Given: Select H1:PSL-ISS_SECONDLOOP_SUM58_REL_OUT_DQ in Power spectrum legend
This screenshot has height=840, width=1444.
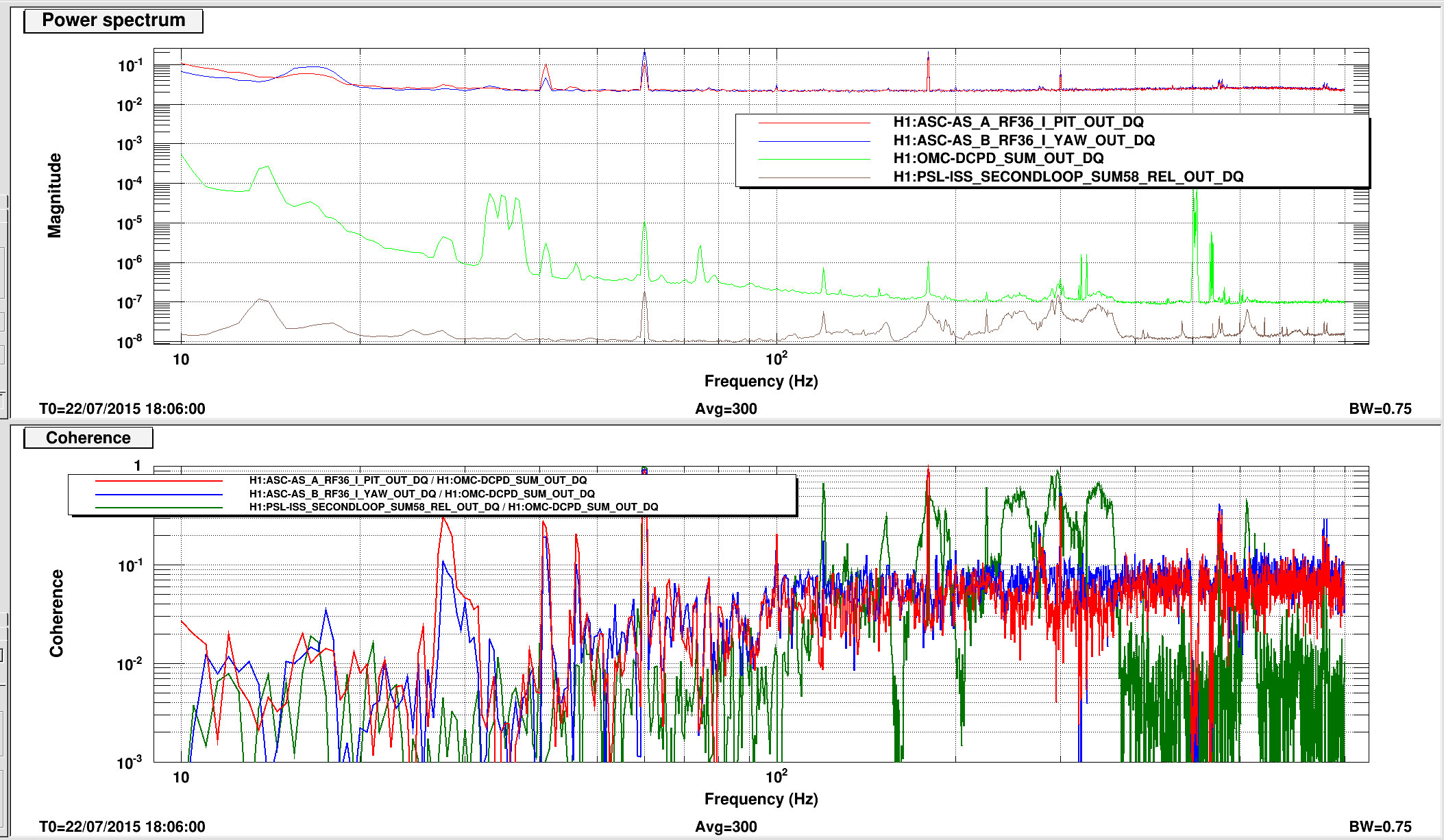Looking at the screenshot, I should tap(1068, 177).
